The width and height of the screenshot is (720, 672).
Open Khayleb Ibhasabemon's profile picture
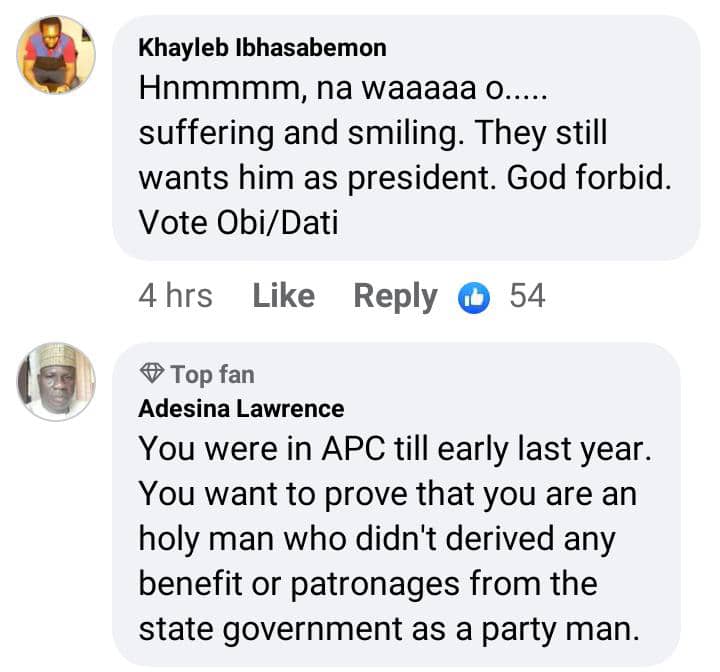pyautogui.click(x=56, y=55)
